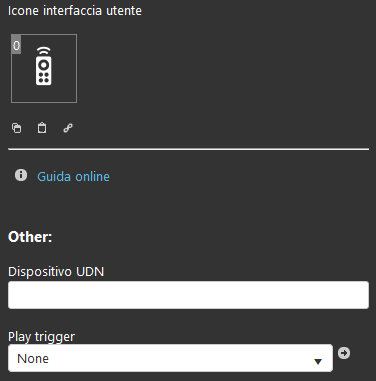
Task: Click the Play trigger dropdown arrow
Action: pyautogui.click(x=318, y=361)
